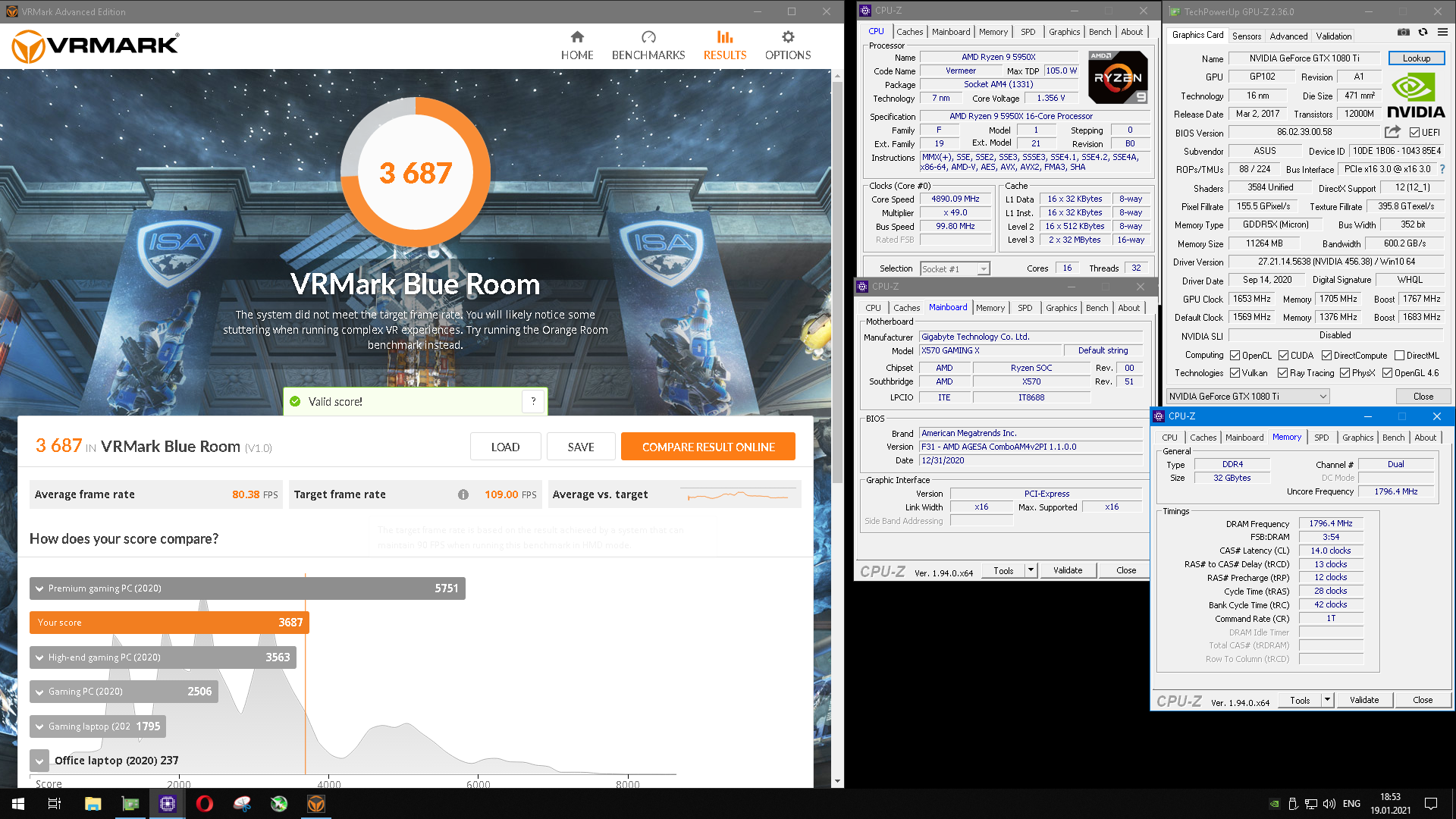Open green arrow globe app in taskbar
Viewport: 1456px width, 819px height.
tap(279, 804)
